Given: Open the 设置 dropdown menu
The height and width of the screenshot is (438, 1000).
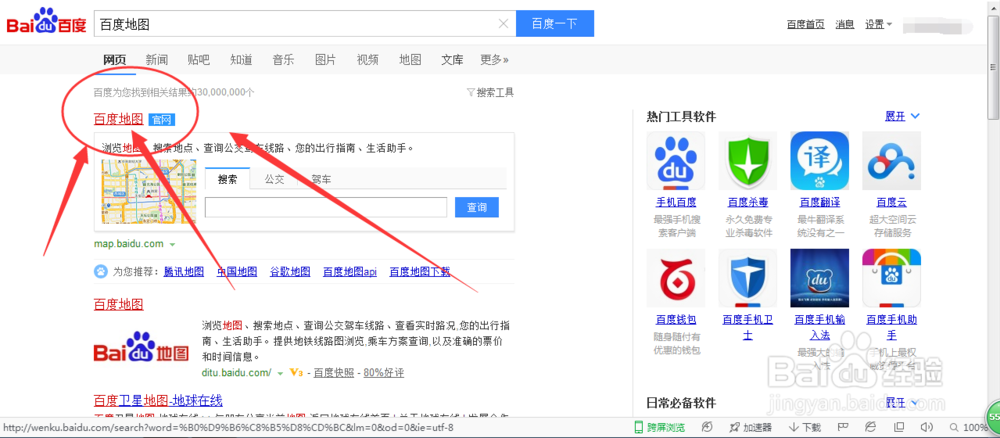Looking at the screenshot, I should [x=878, y=24].
